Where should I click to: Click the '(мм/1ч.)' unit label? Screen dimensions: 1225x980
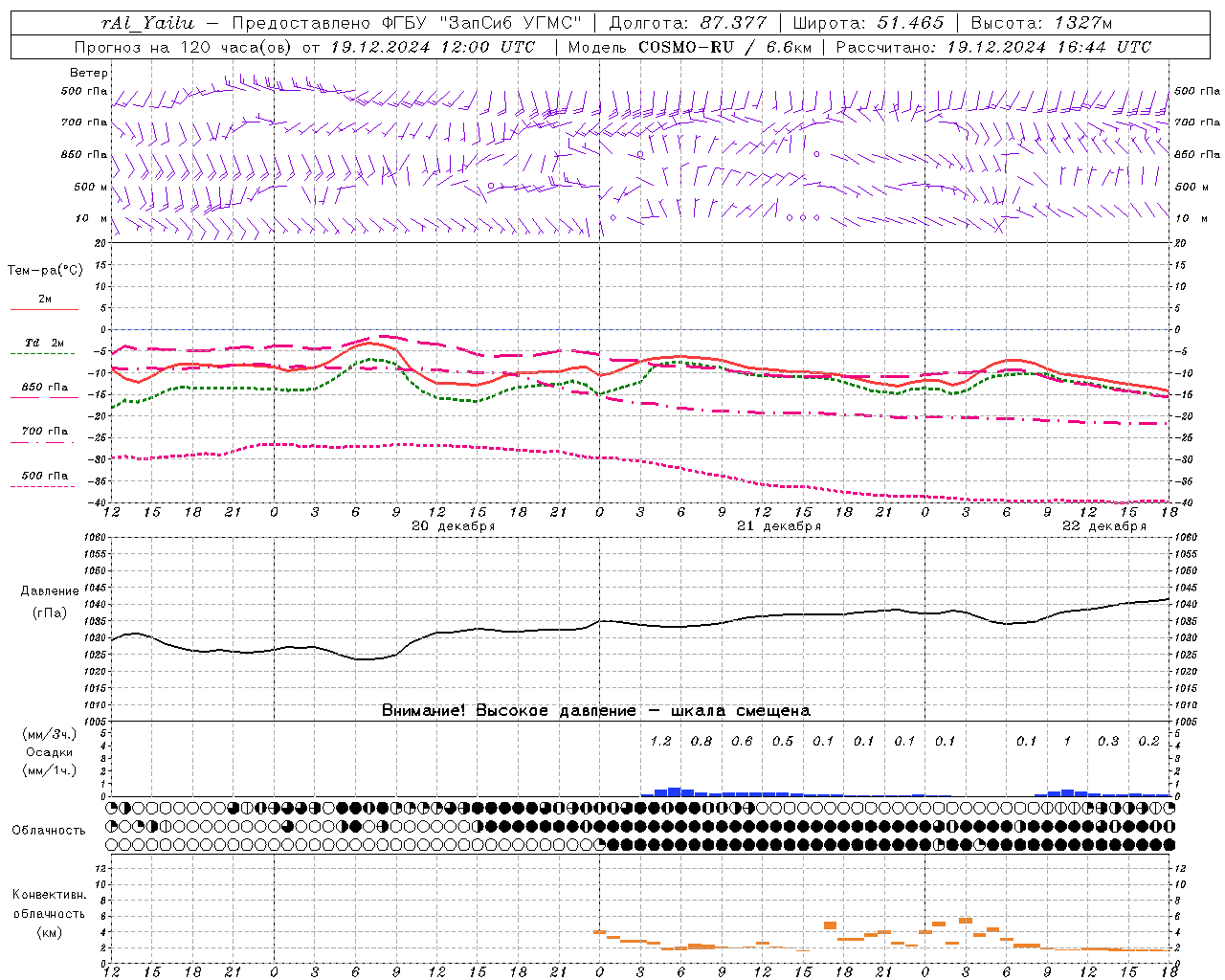(50, 770)
